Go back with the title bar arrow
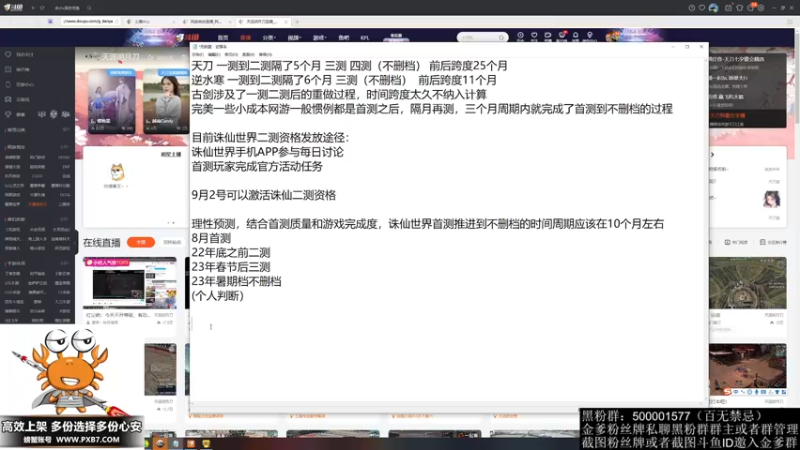The height and width of the screenshot is (450, 800). (33, 8)
